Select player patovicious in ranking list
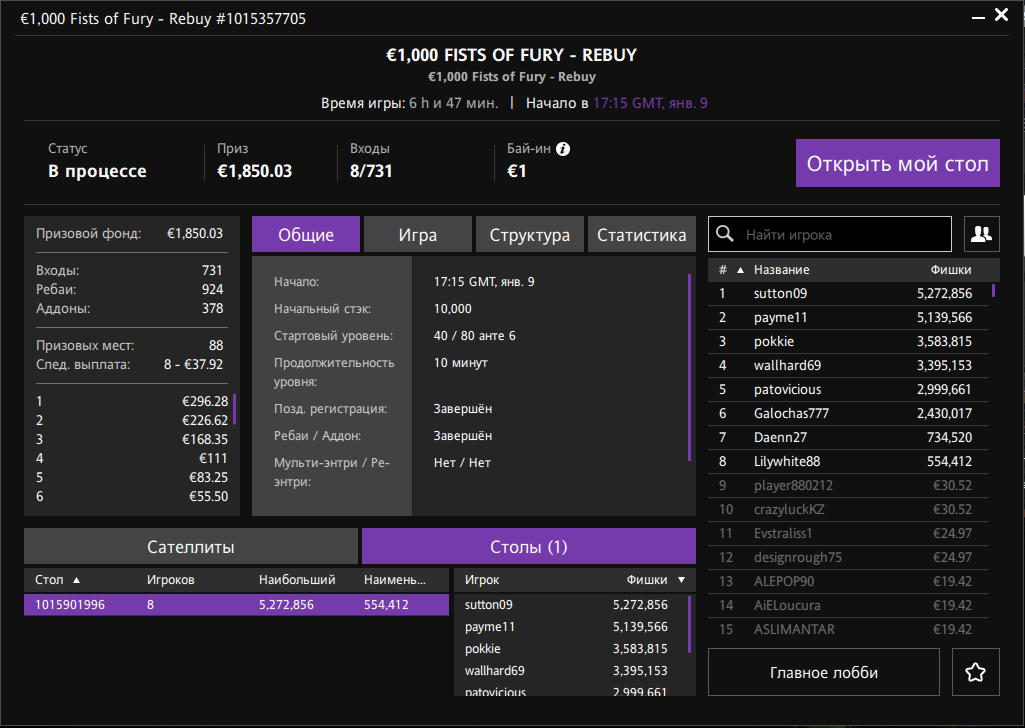 click(848, 389)
